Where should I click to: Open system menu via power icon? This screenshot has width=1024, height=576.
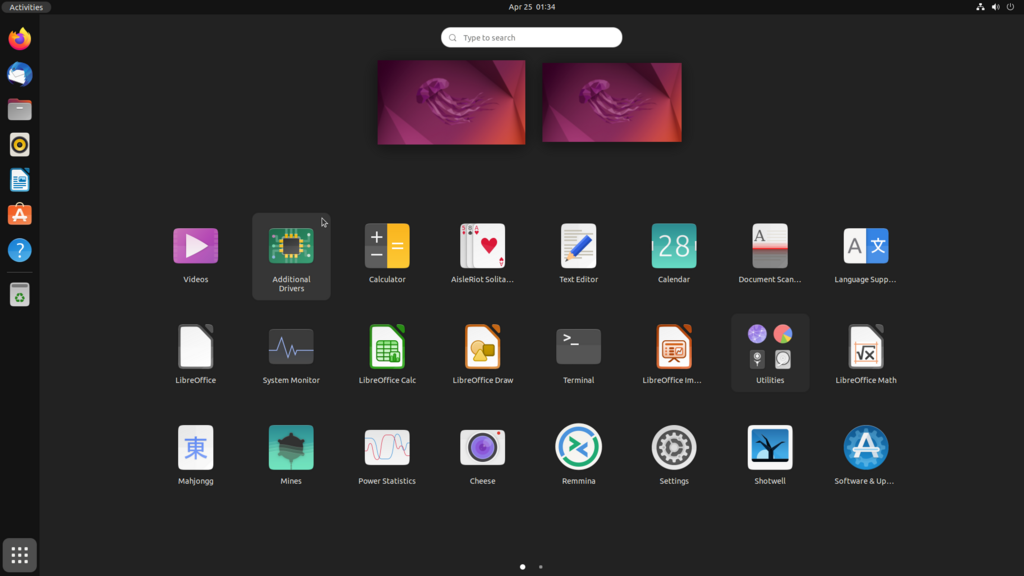tap(1010, 7)
